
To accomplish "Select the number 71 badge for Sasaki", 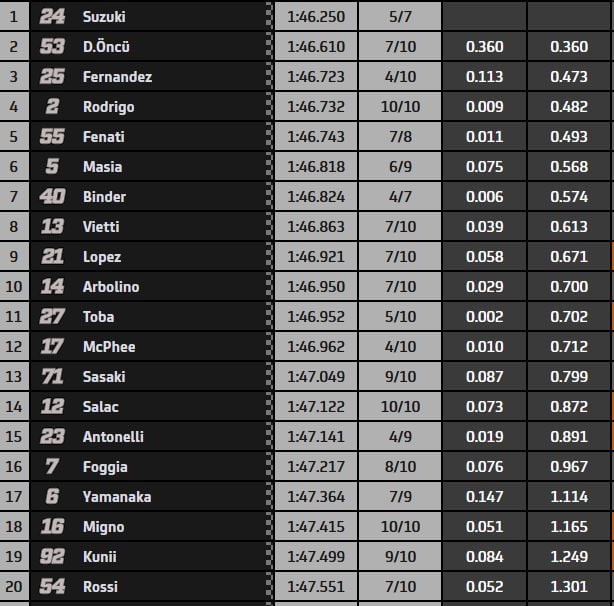I will tap(52, 377).
